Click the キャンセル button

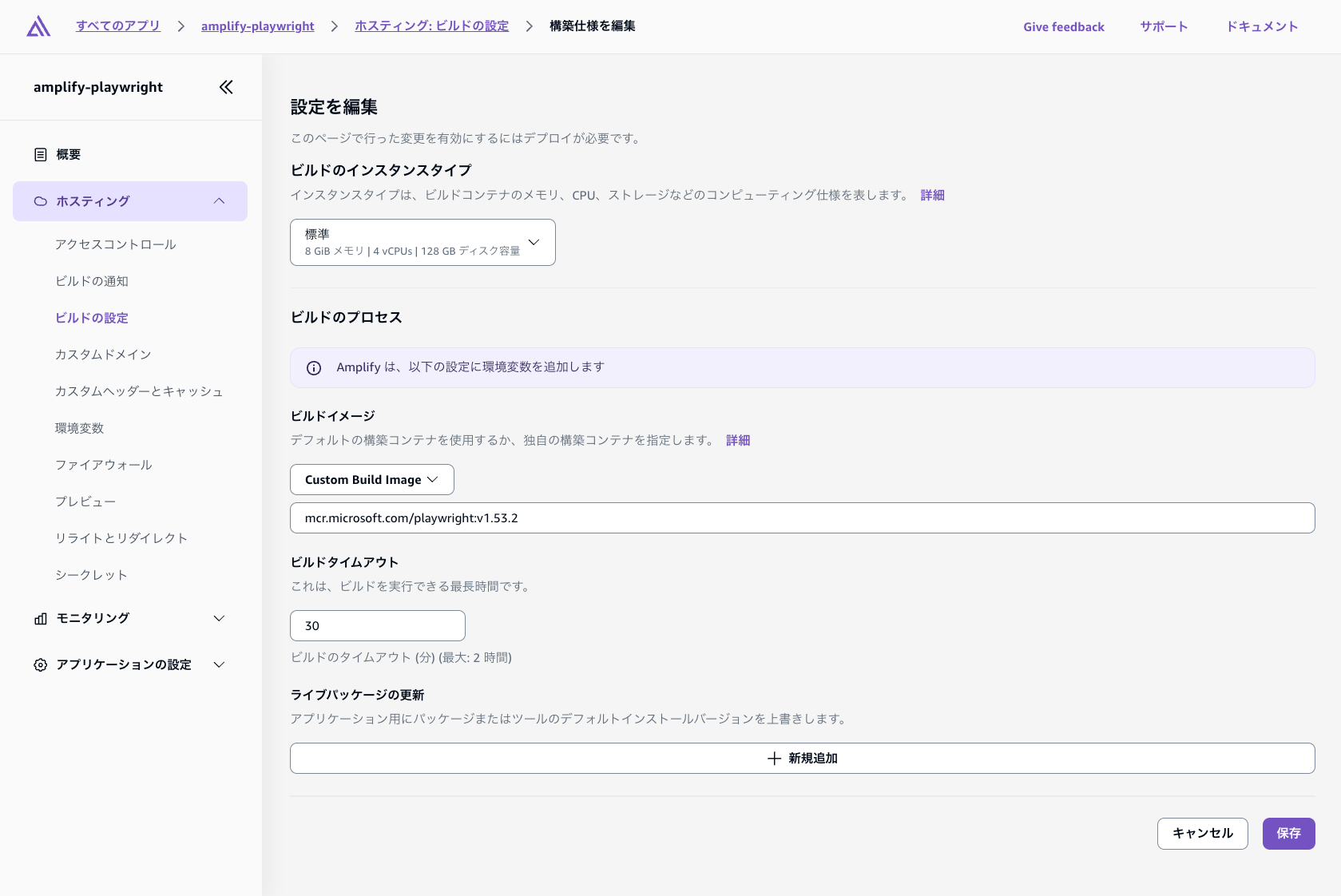tap(1203, 834)
